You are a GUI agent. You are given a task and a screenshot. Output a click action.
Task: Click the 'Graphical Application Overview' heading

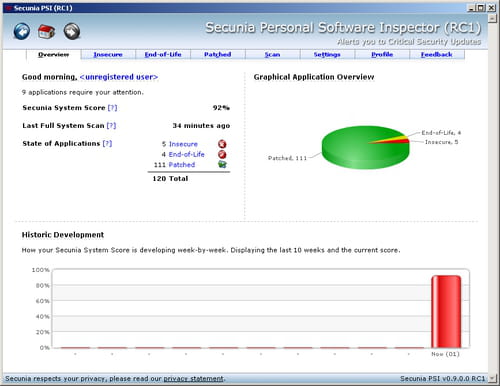pos(314,77)
